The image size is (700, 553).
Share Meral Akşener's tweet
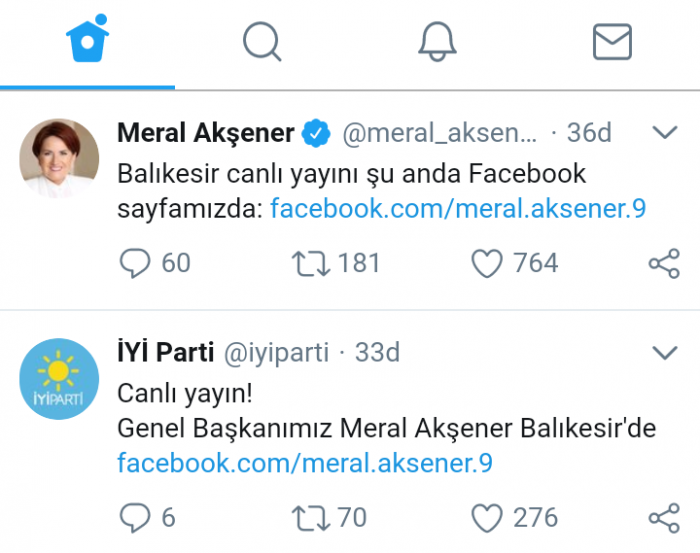pyautogui.click(x=664, y=263)
